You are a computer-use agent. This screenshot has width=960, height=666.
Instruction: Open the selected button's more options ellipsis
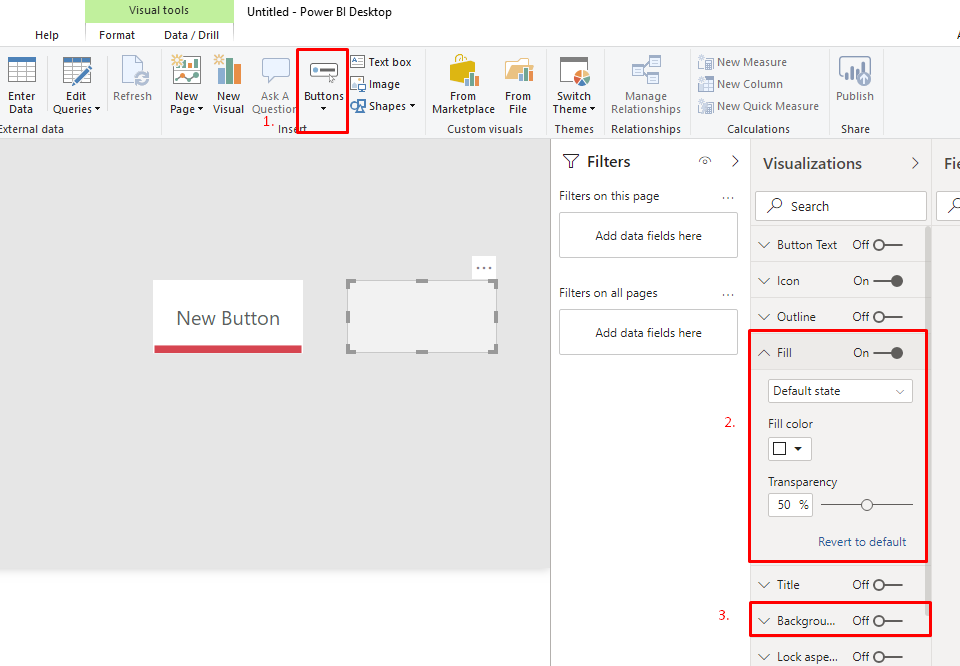[x=484, y=268]
